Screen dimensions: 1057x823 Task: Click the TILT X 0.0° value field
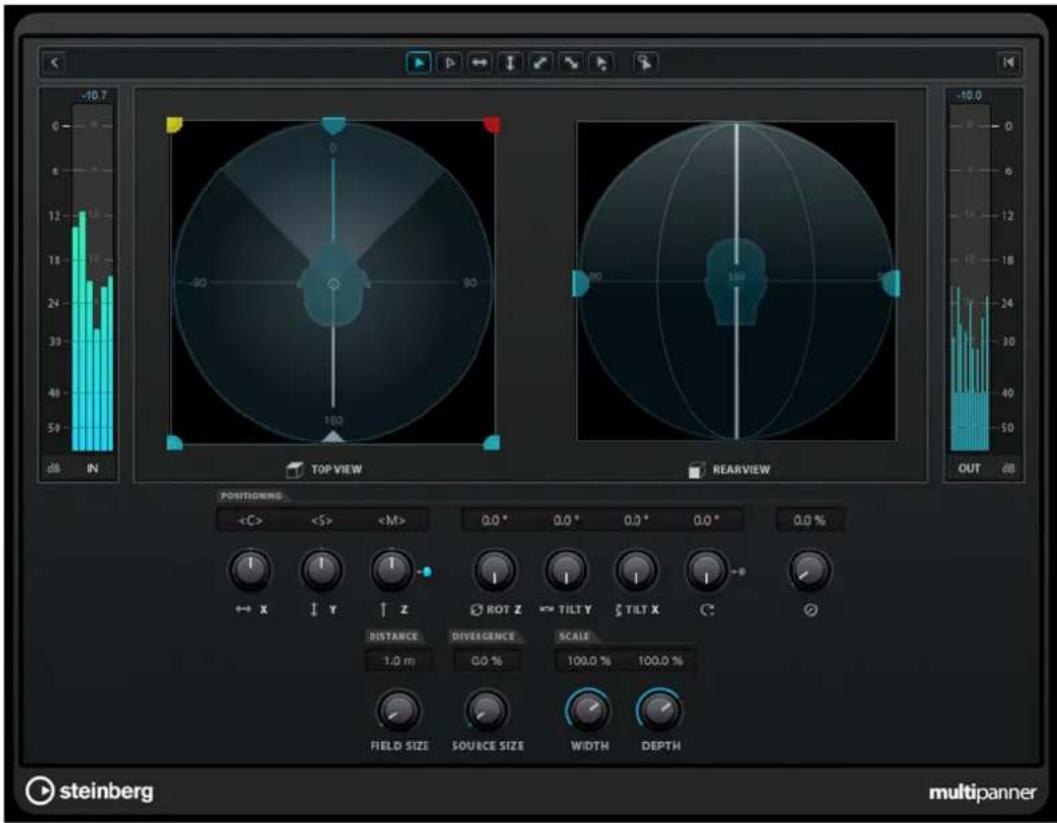click(x=636, y=520)
